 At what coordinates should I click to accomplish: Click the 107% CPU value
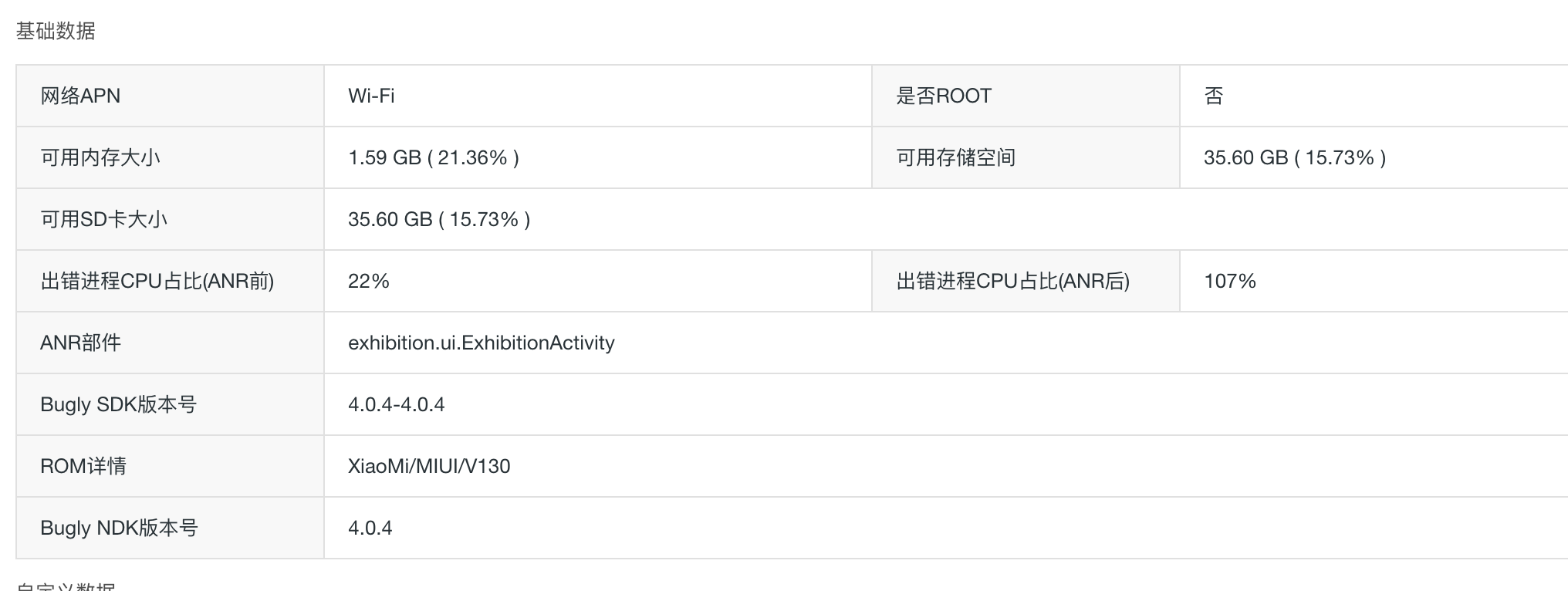[x=1230, y=281]
